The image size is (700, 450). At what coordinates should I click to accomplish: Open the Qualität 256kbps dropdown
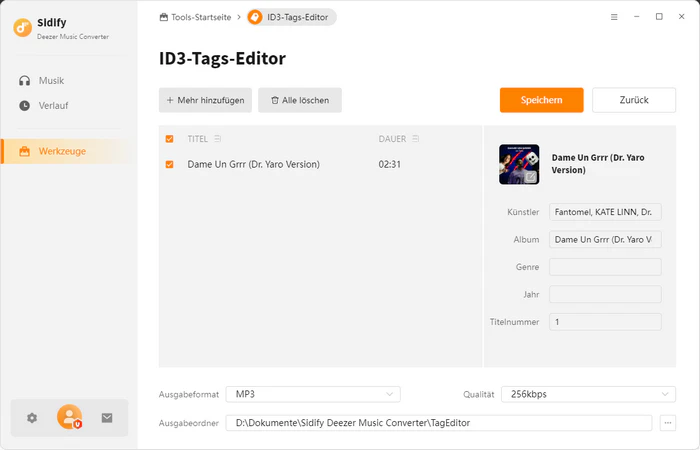pyautogui.click(x=588, y=394)
